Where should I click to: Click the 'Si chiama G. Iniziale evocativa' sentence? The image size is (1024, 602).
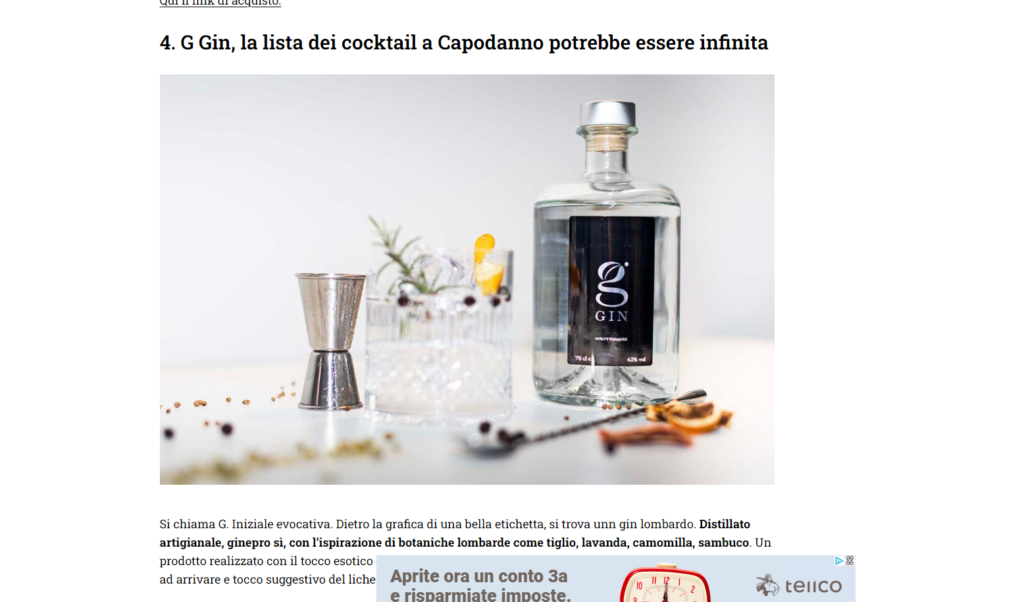(246, 524)
